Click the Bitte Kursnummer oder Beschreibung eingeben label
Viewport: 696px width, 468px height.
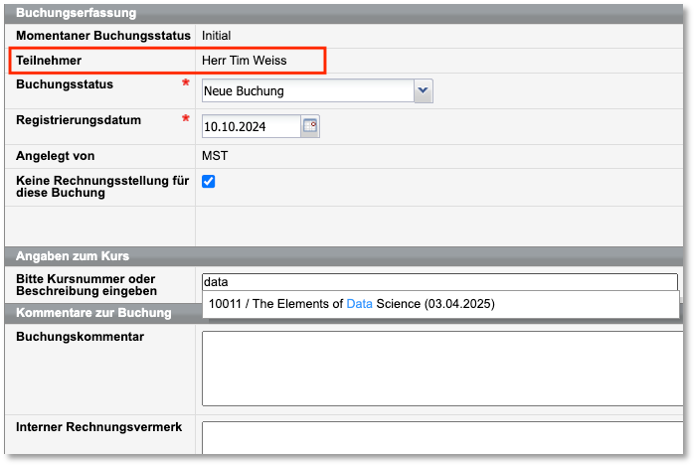tap(87, 285)
